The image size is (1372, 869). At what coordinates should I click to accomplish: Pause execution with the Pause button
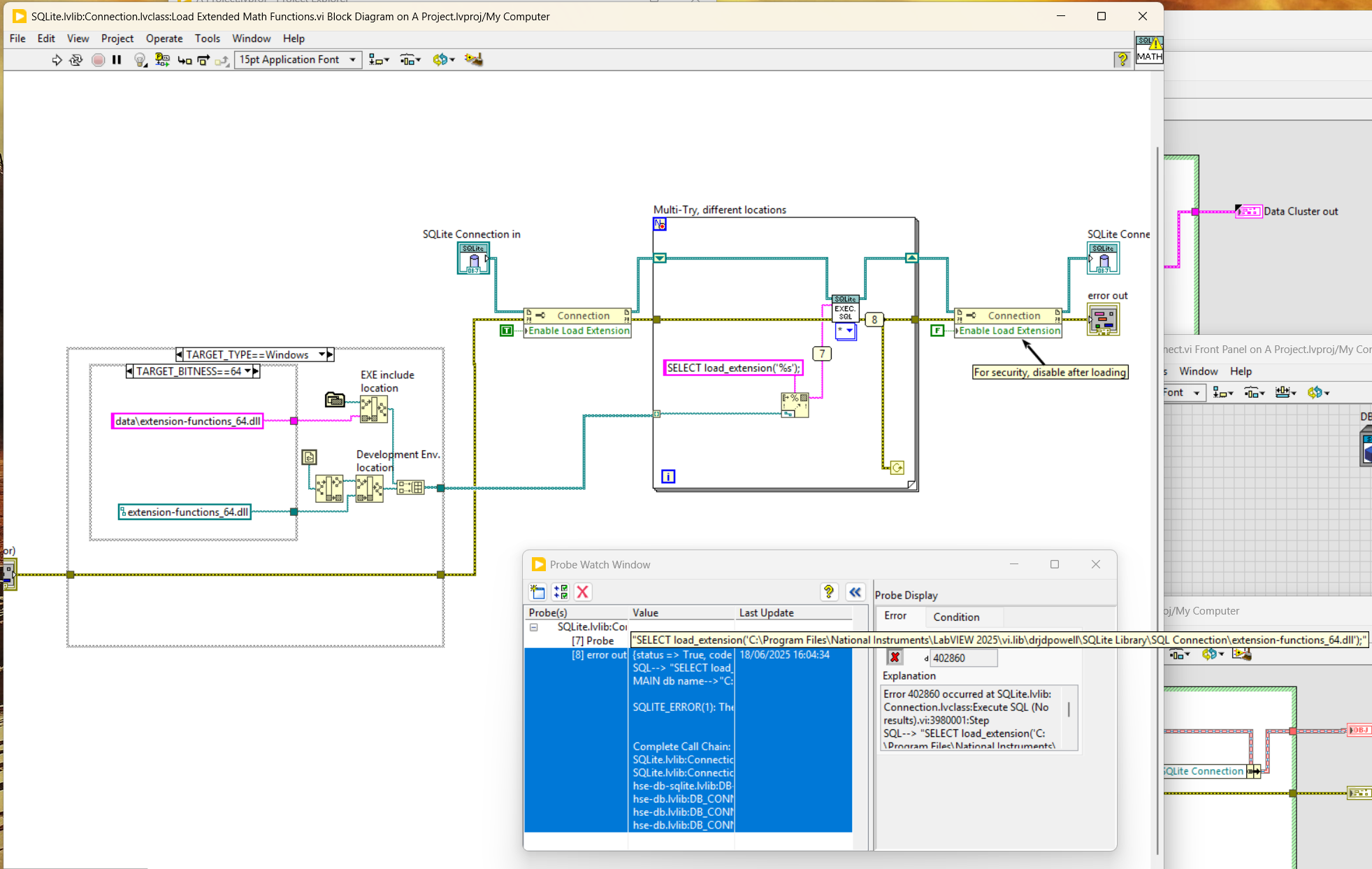(x=117, y=60)
